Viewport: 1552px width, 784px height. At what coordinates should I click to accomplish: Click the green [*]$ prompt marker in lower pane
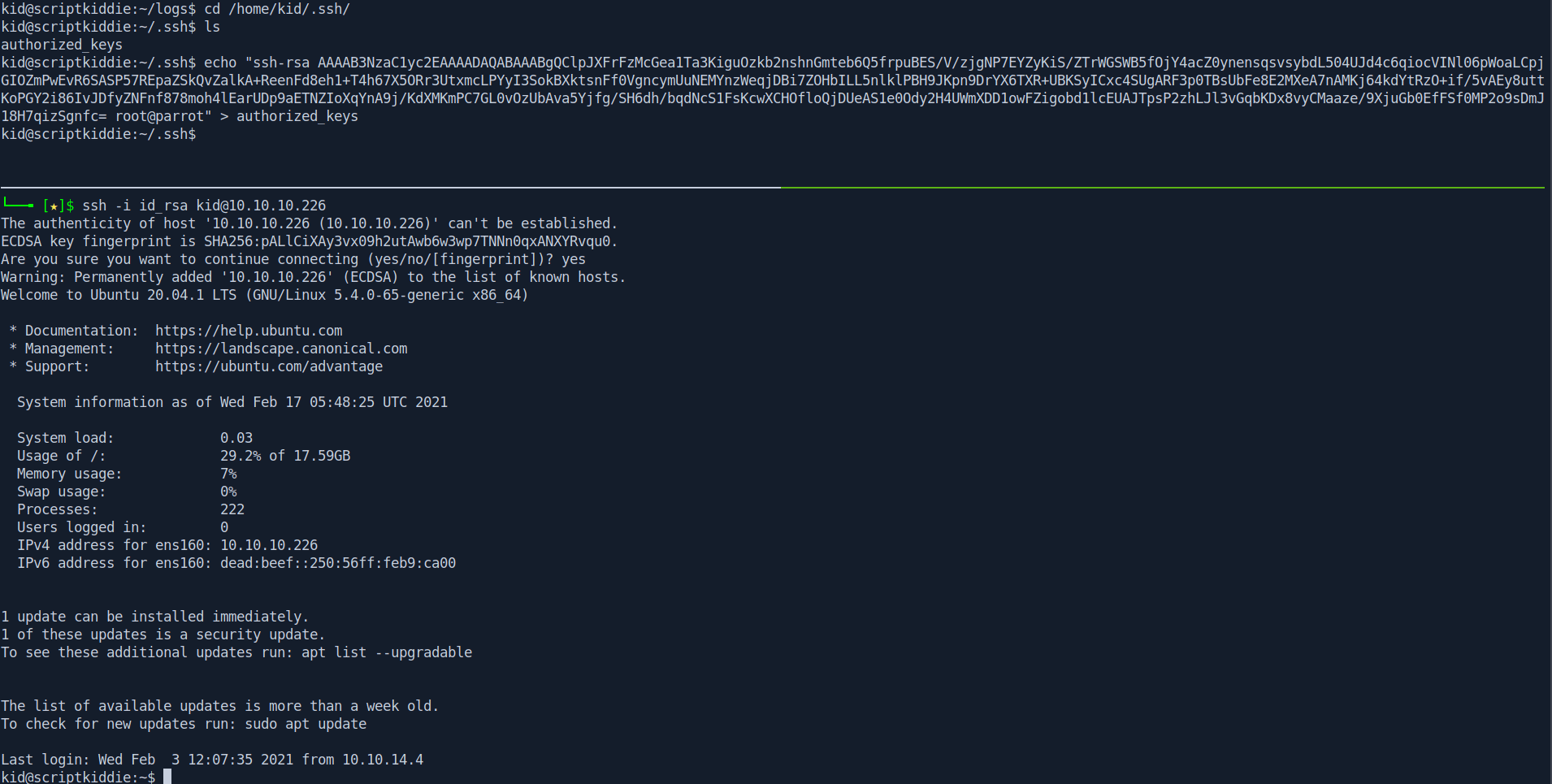(x=58, y=206)
